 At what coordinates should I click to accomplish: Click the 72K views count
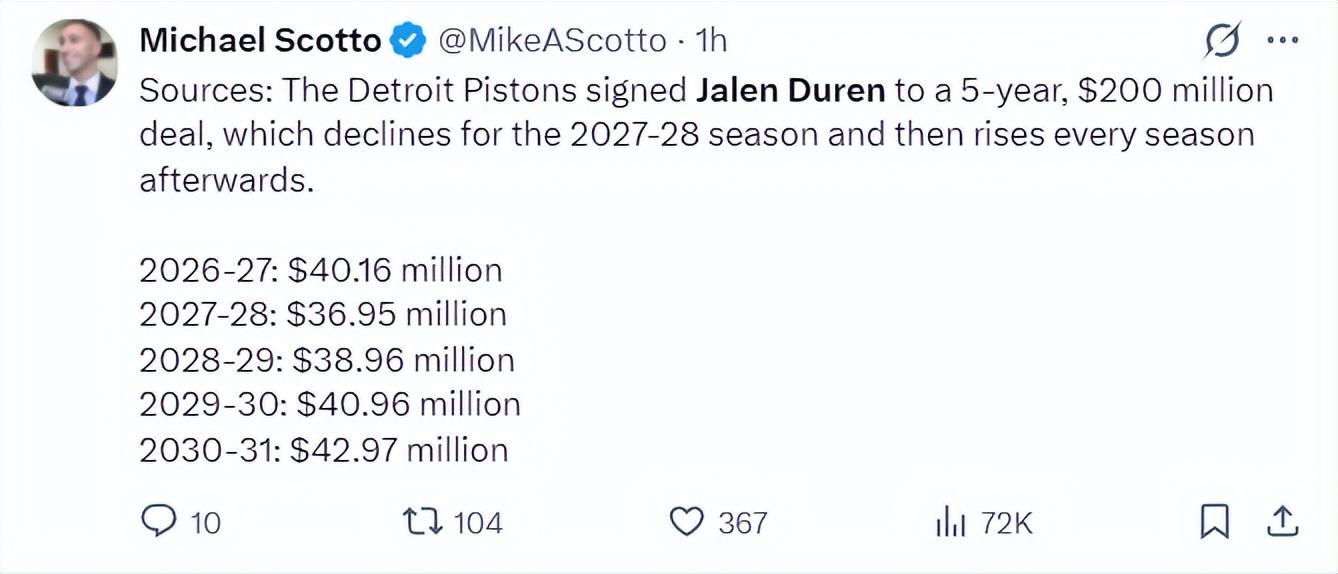[x=1005, y=522]
